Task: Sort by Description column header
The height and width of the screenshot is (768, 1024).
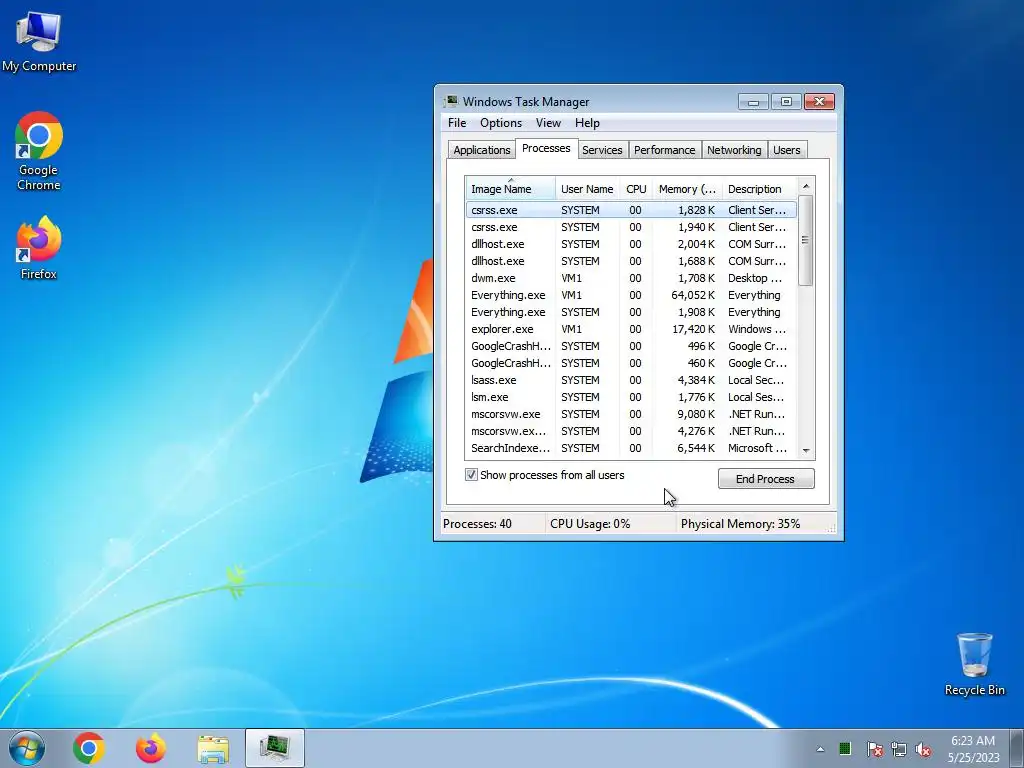Action: (x=760, y=189)
